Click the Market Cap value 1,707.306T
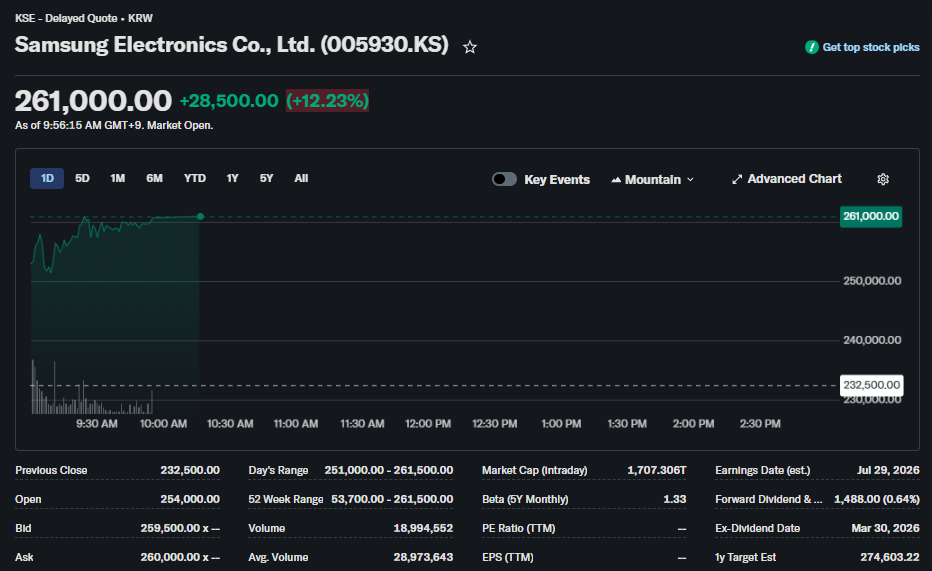 (657, 470)
